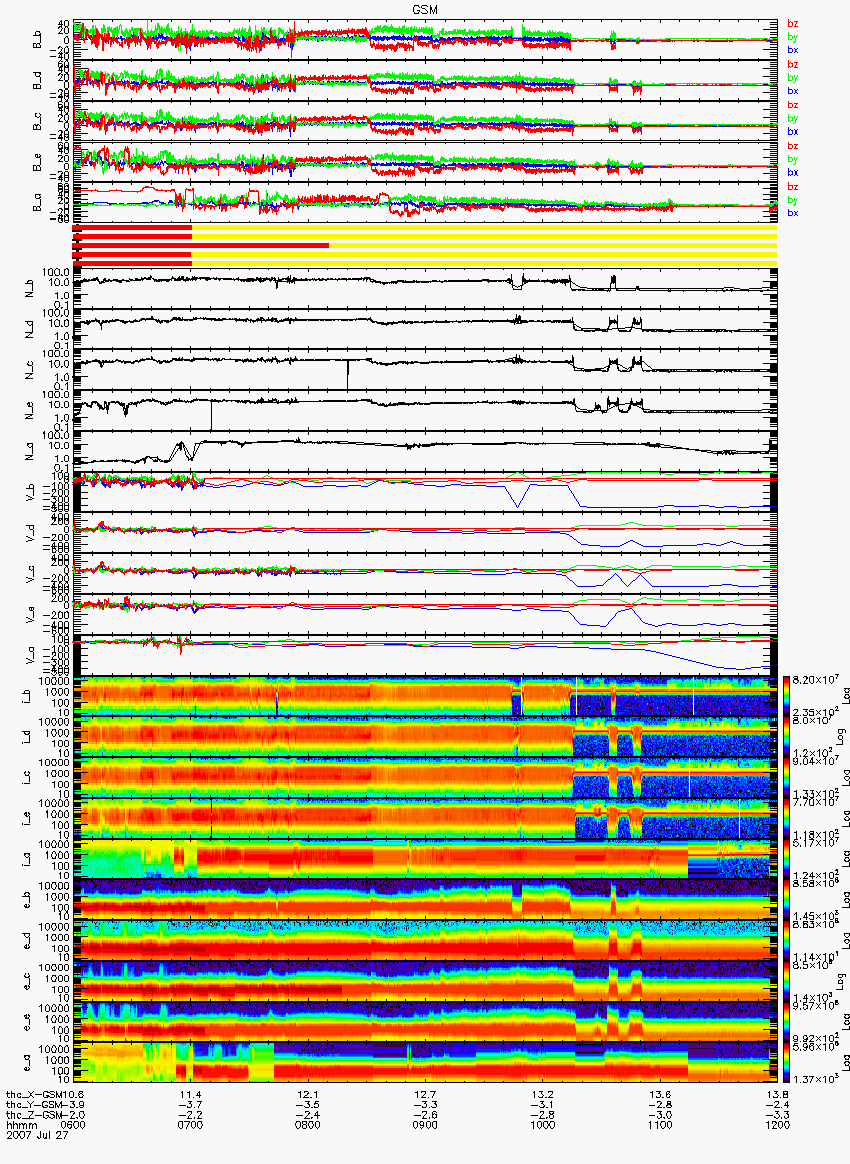Click the -3.5 Y-GSM position value
Viewport: 850px width, 1164px height.
307,1105
